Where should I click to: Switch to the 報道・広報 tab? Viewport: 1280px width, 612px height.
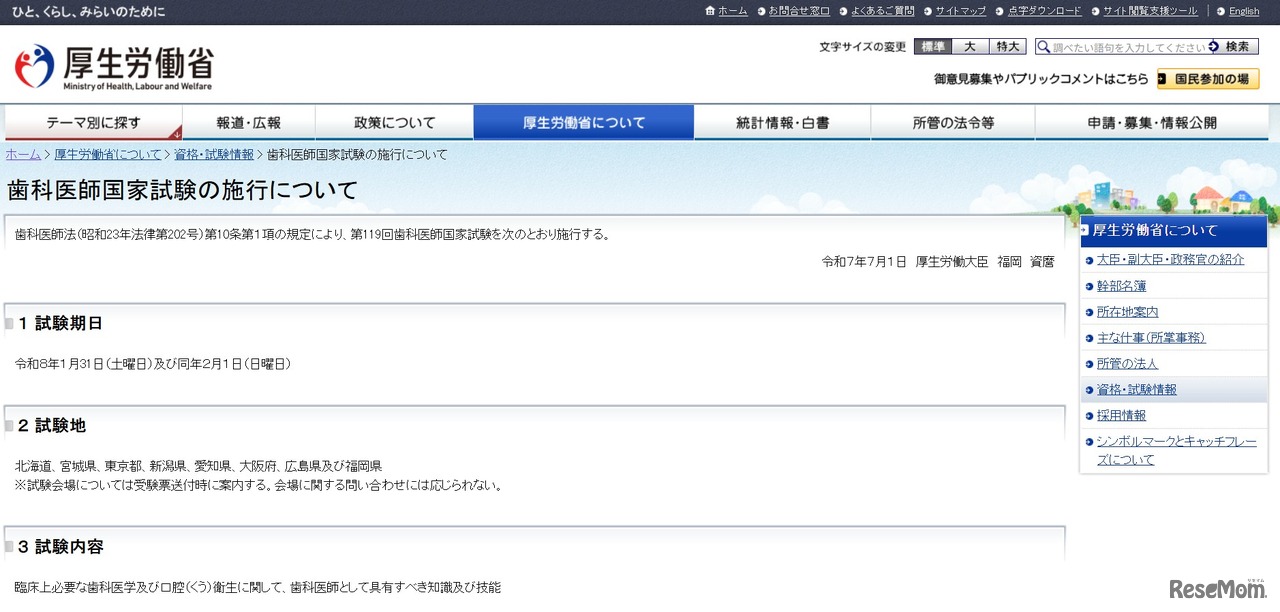248,121
